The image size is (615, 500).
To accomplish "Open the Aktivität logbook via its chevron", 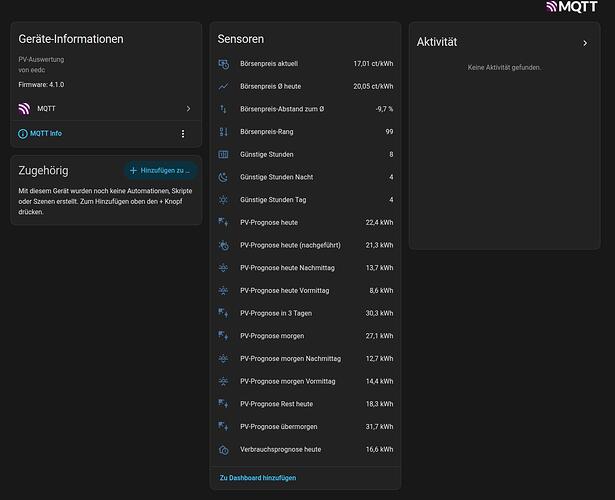I will [585, 43].
